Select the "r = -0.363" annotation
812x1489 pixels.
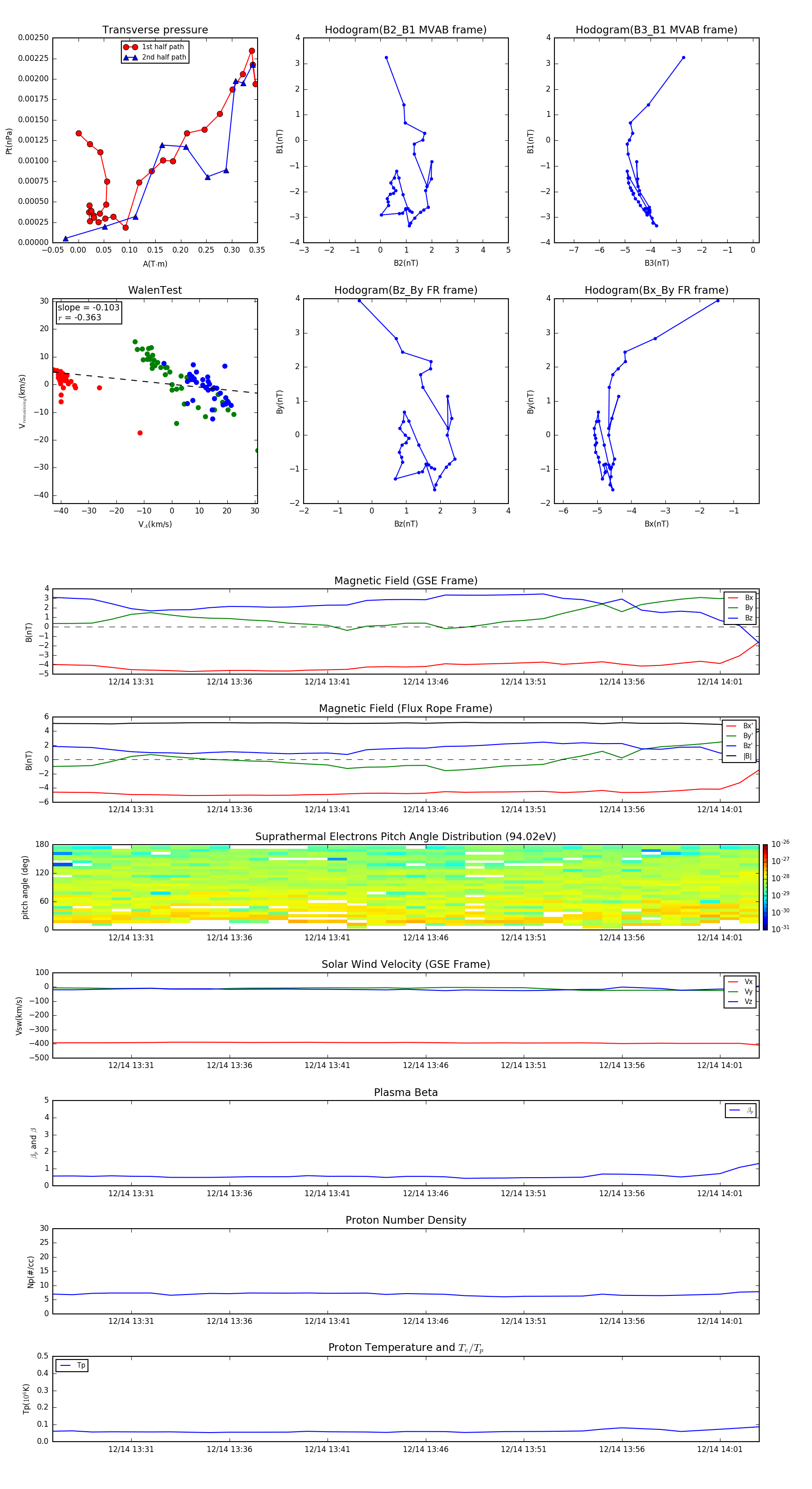(x=80, y=317)
